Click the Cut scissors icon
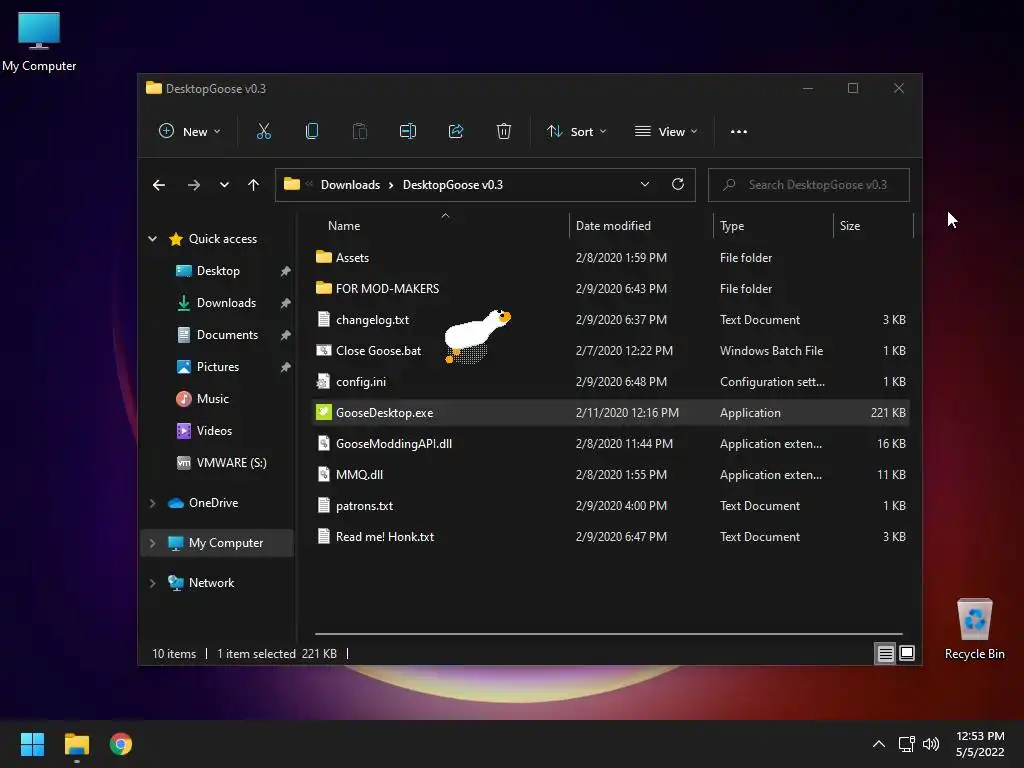The width and height of the screenshot is (1024, 768). coord(264,131)
